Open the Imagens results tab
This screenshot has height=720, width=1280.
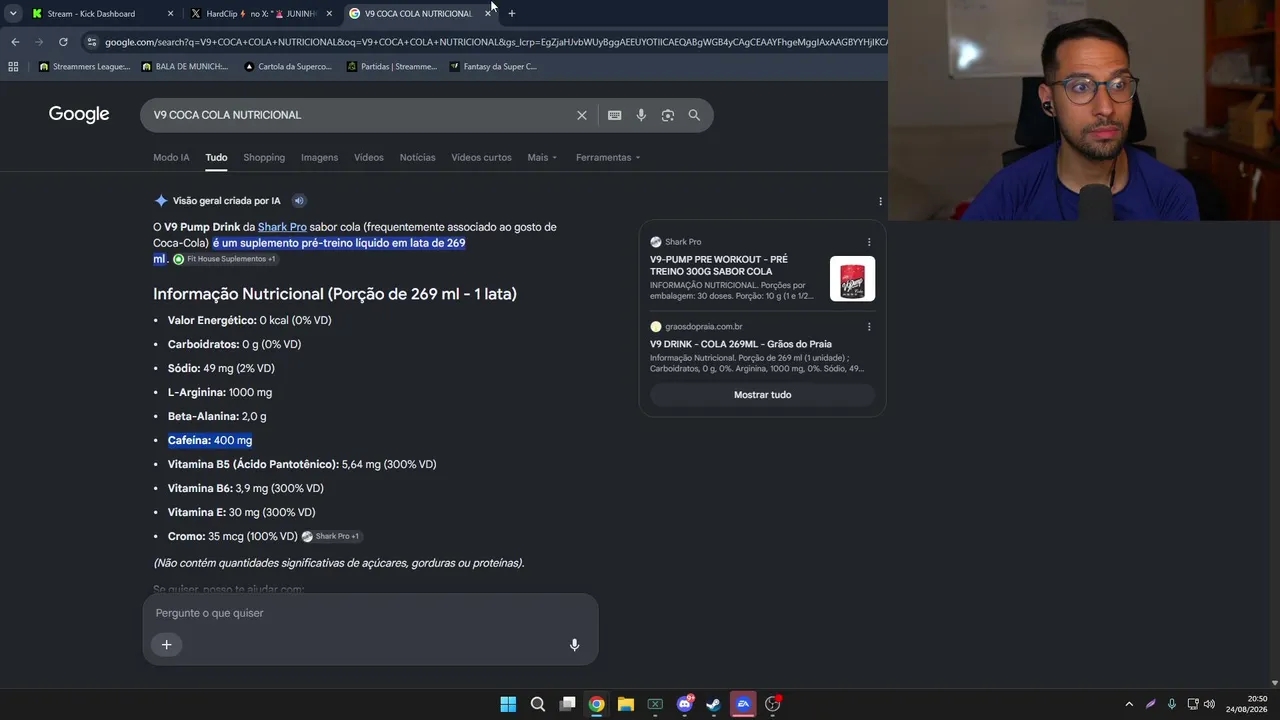pyautogui.click(x=320, y=158)
